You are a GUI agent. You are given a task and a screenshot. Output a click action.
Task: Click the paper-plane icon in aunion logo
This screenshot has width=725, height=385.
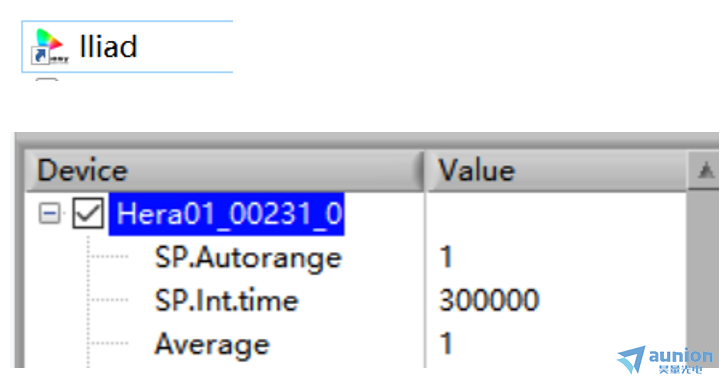click(x=632, y=360)
